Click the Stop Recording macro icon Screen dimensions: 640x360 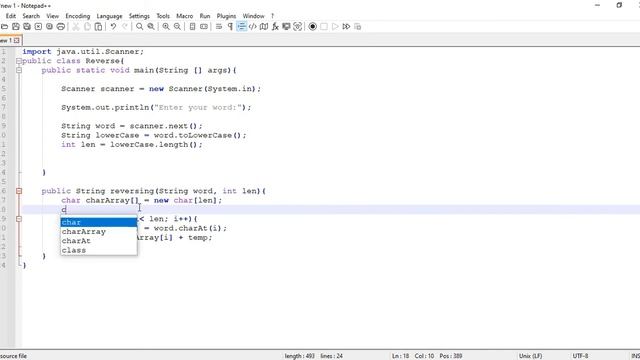[x=324, y=27]
